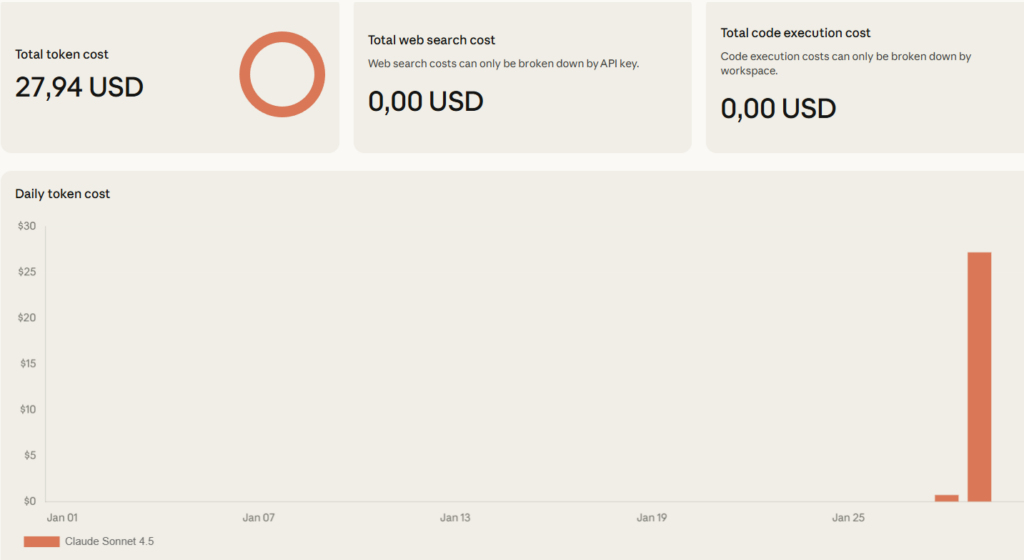Viewport: 1024px width, 560px height.
Task: Click the Claude Sonnet 4.5 legend label
Action: 109,541
